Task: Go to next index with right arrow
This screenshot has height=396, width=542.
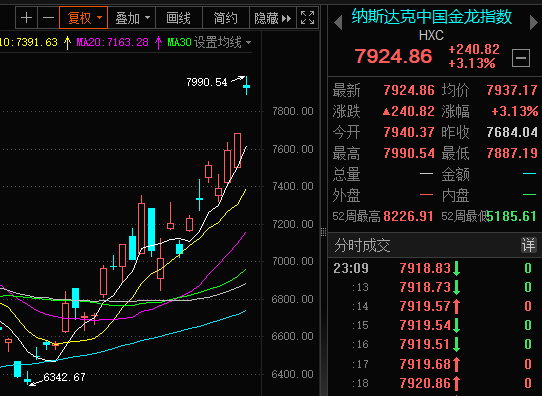Action: [x=534, y=23]
